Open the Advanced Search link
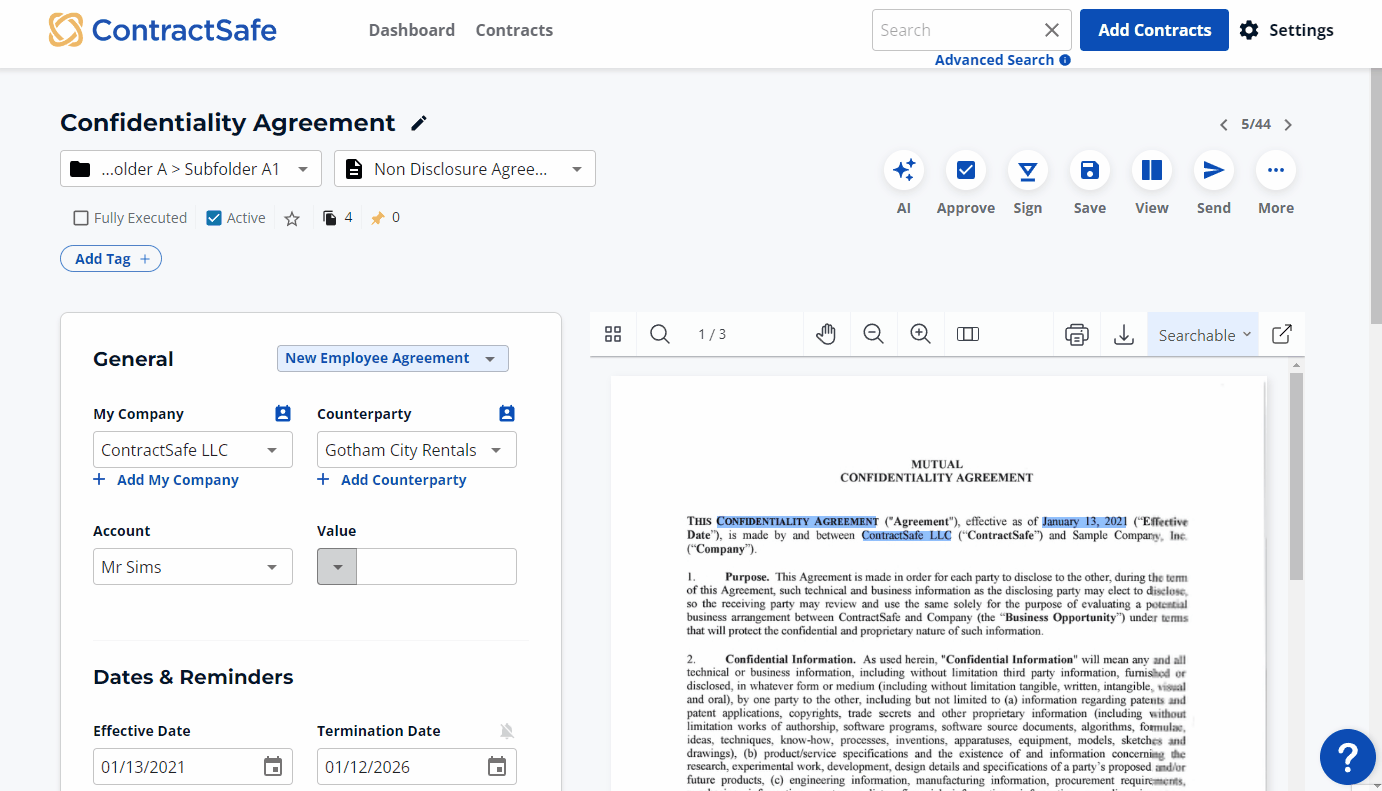The image size is (1382, 791). tap(994, 60)
